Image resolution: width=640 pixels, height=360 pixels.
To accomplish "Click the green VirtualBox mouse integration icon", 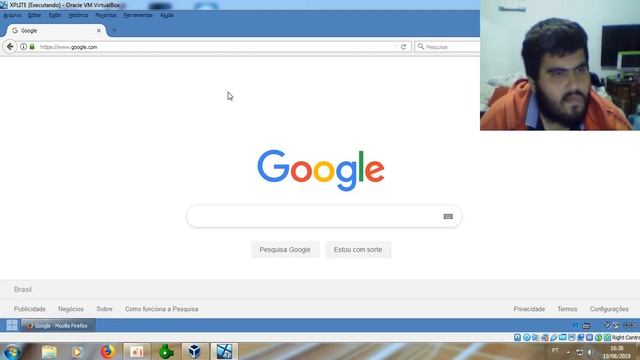I will (598, 337).
